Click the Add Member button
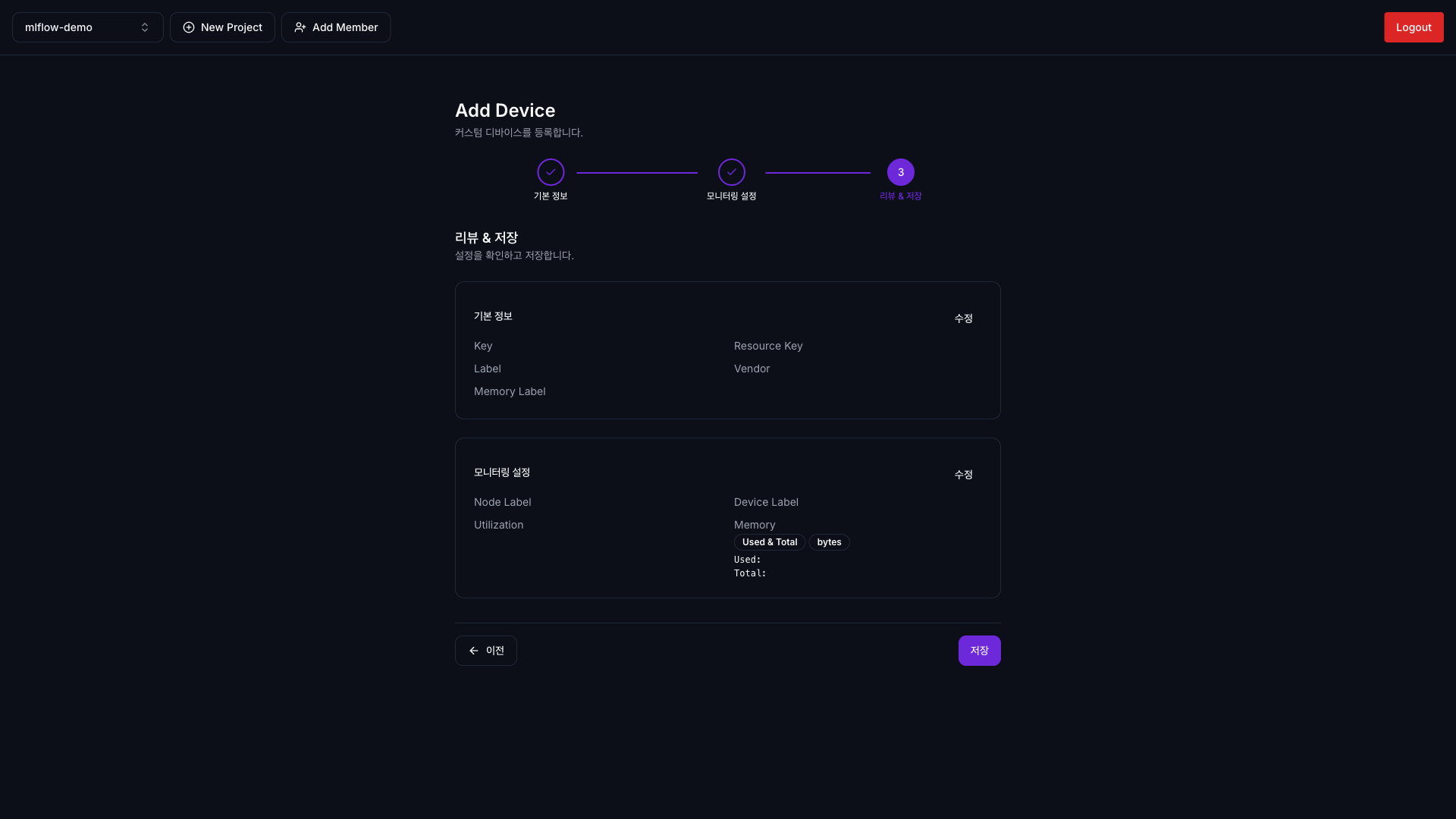 point(336,27)
